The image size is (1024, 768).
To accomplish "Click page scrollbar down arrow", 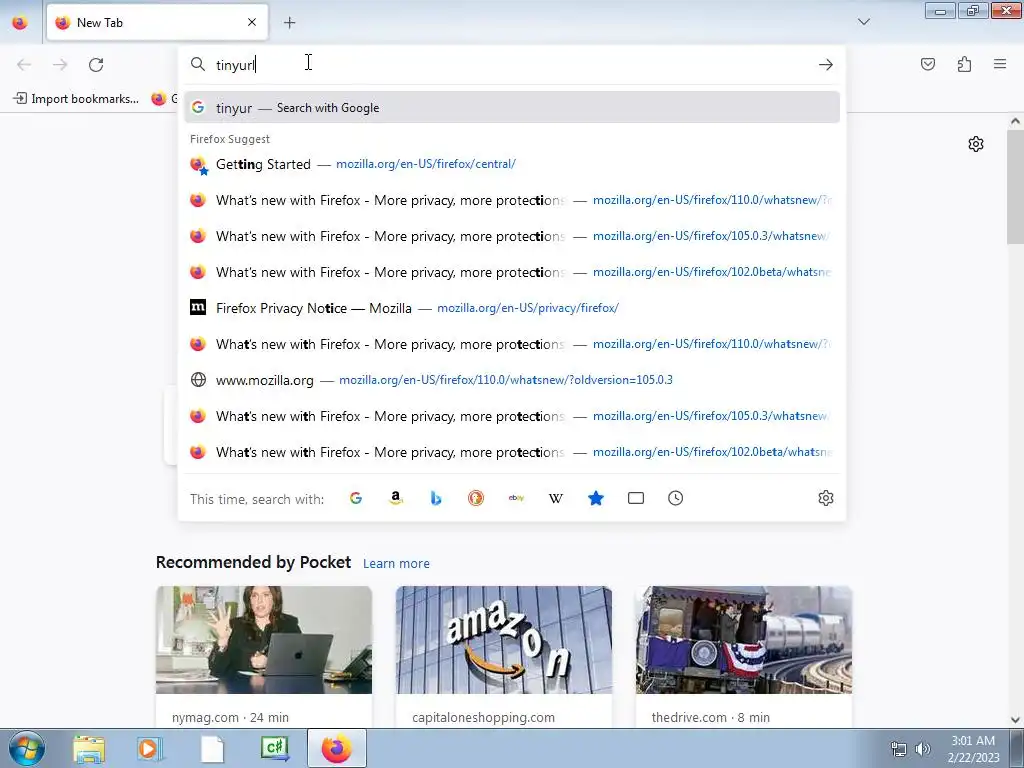I will tap(1015, 720).
